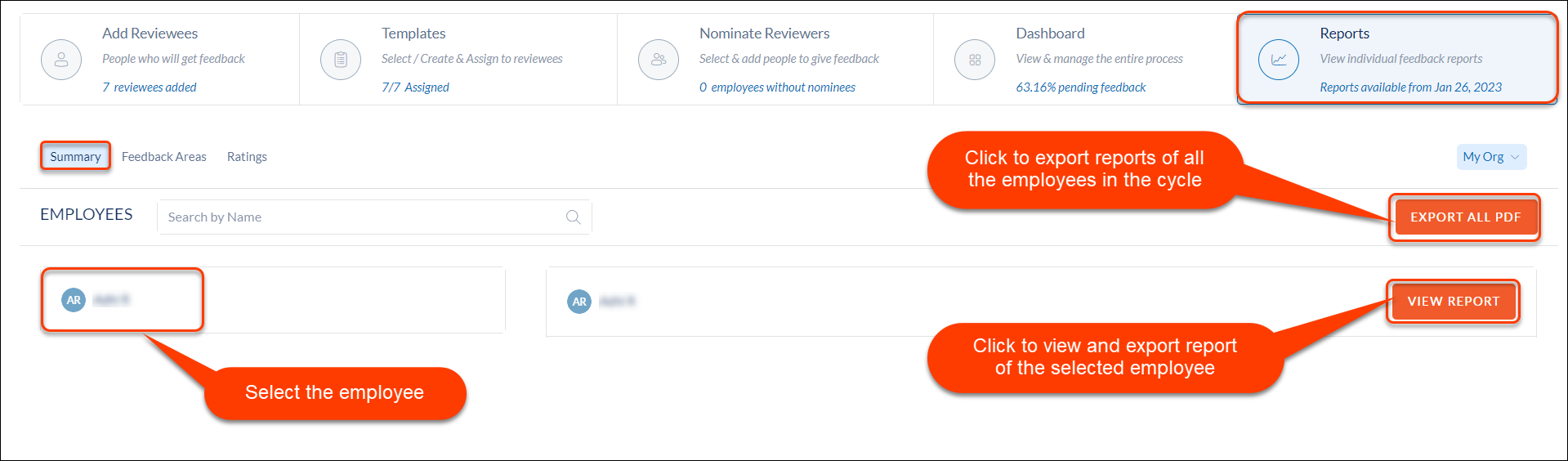This screenshot has height=461, width=1568.
Task: Open the Reports step title
Action: [1344, 34]
